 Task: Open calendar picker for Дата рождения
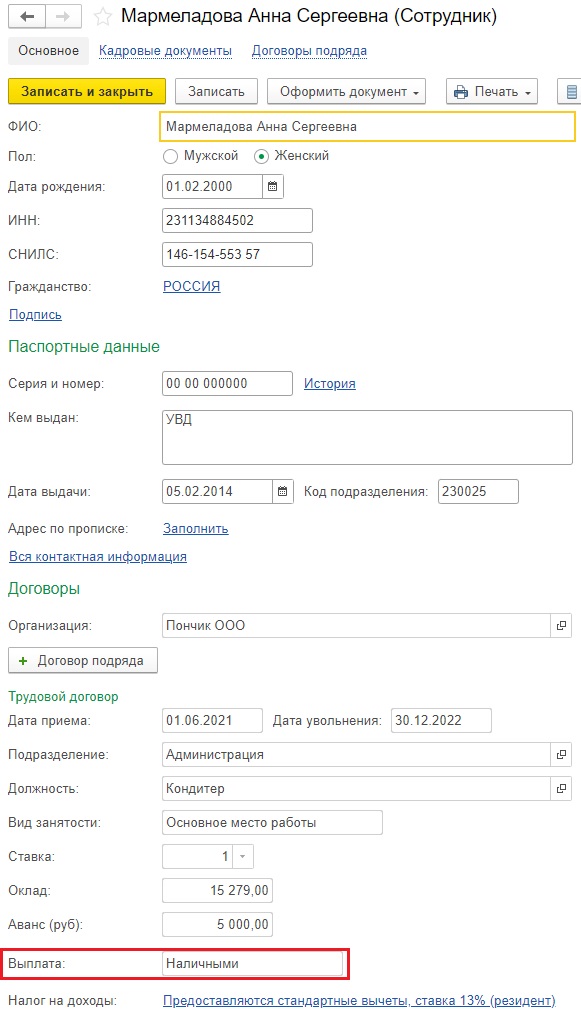pyautogui.click(x=273, y=187)
